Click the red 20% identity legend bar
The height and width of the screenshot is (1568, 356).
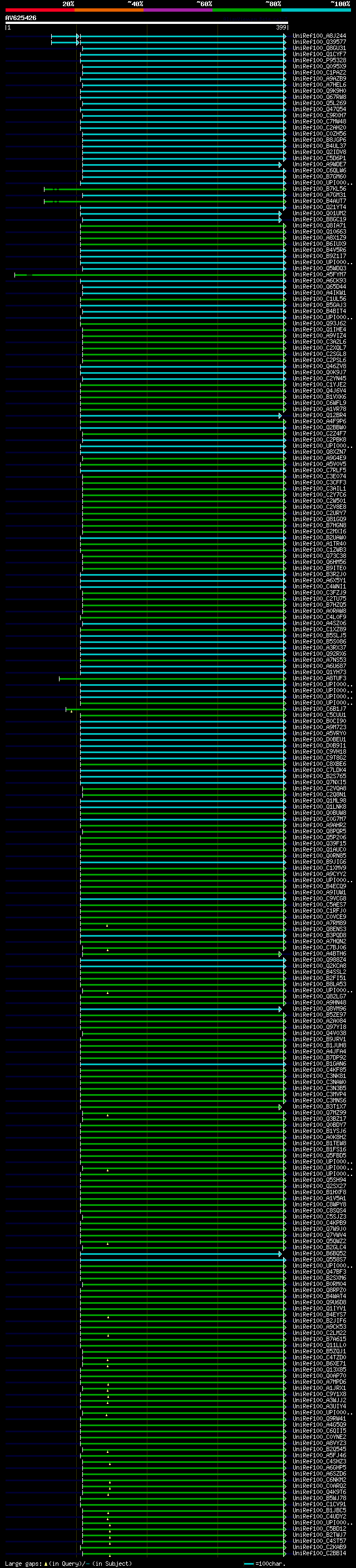pyautogui.click(x=39, y=10)
